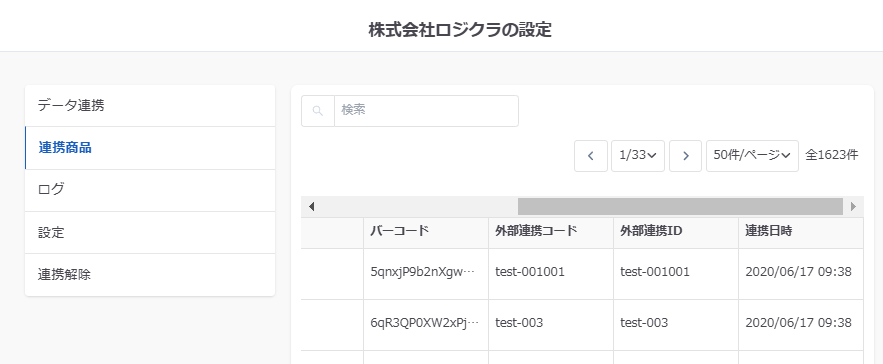Viewport: 883px width, 364px height.
Task: Click the 全1623件 total count text
Action: (x=832, y=156)
